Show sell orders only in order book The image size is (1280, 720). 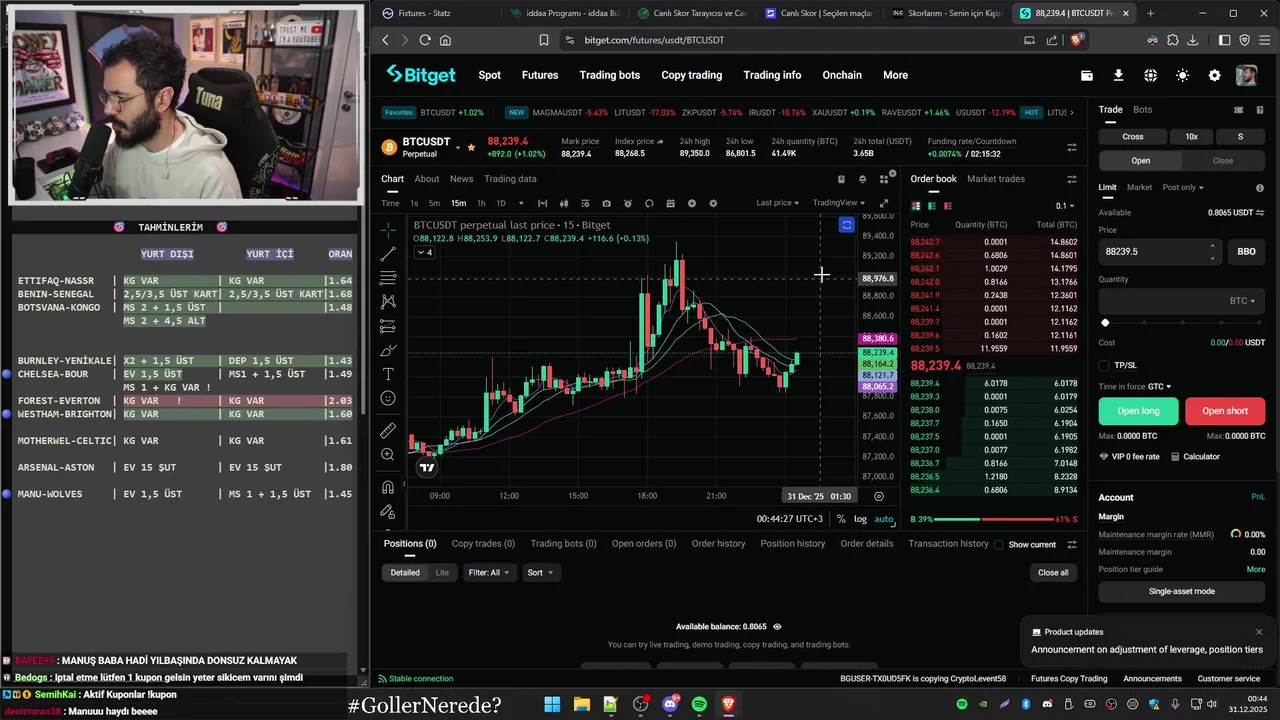(947, 206)
